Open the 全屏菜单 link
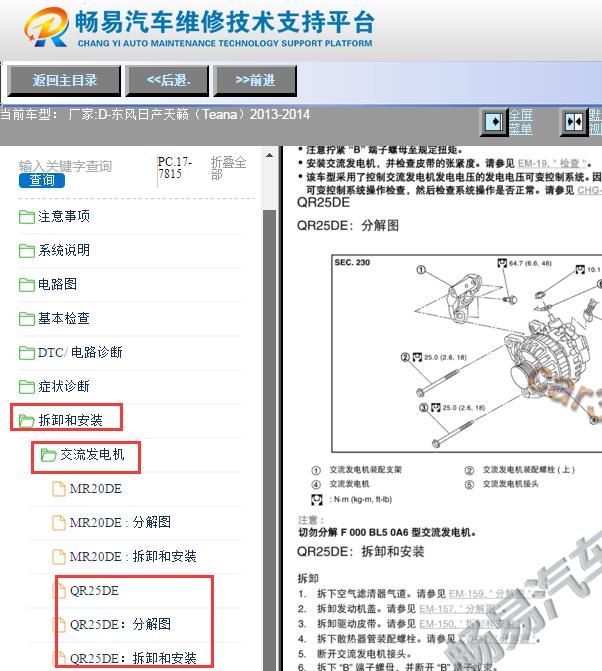 pyautogui.click(x=521, y=122)
